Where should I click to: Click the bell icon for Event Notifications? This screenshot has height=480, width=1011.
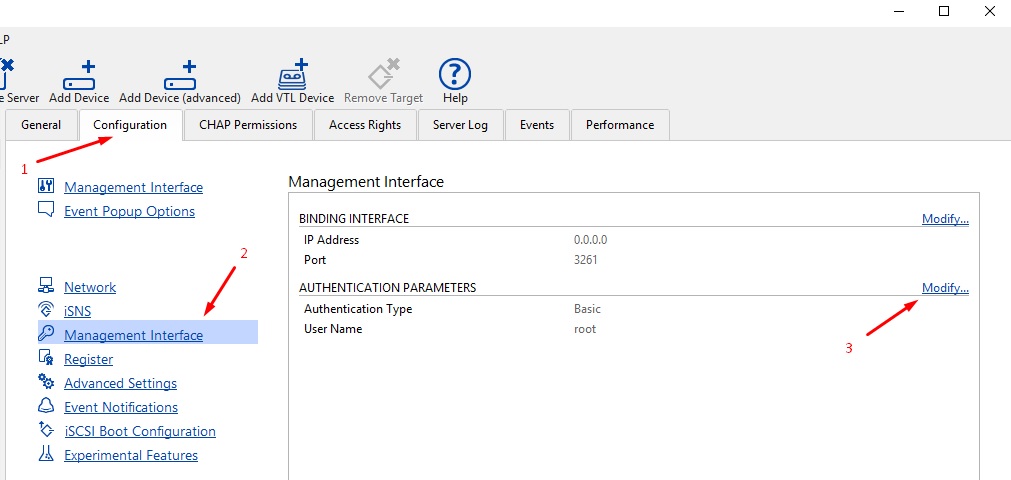(45, 406)
